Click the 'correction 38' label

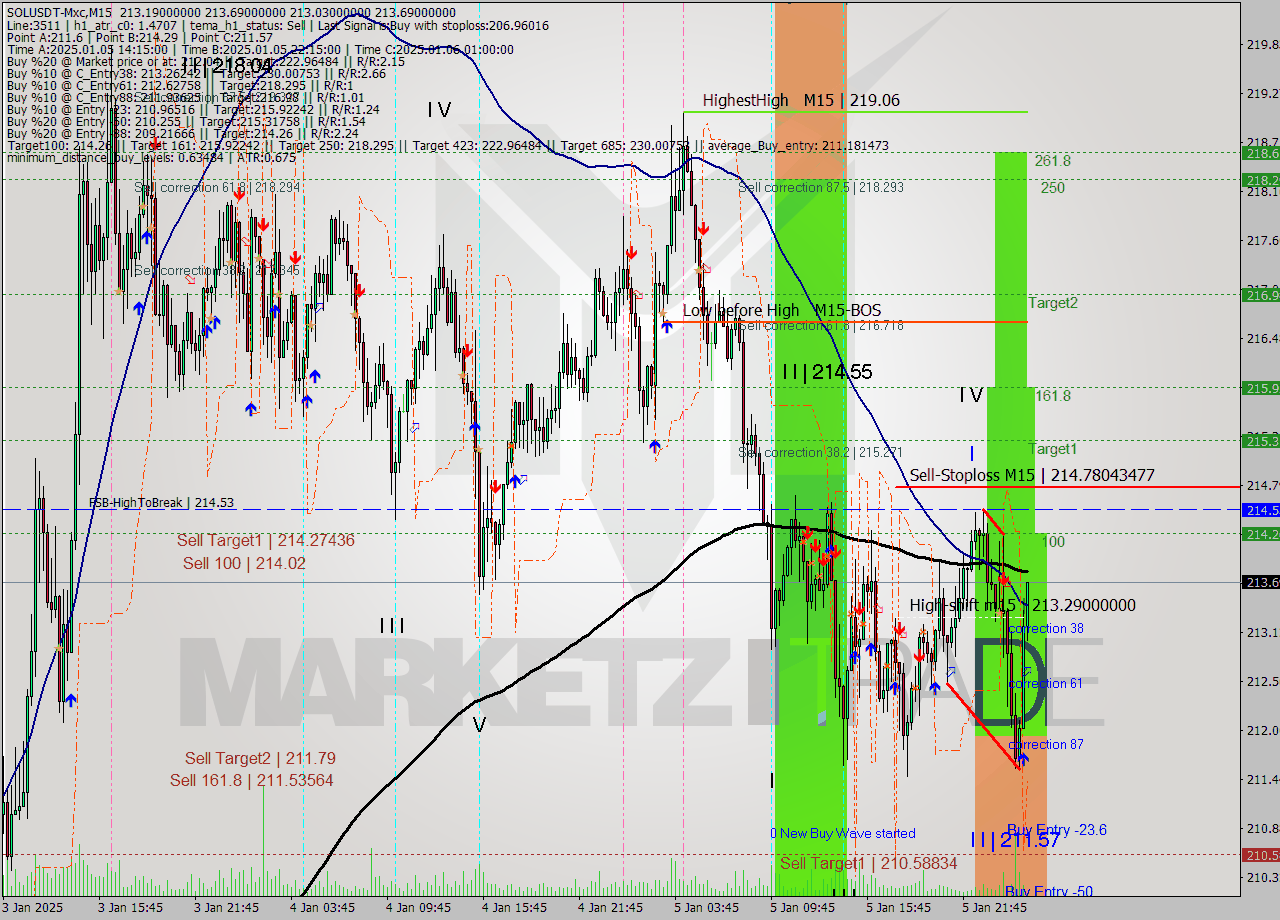click(1046, 628)
